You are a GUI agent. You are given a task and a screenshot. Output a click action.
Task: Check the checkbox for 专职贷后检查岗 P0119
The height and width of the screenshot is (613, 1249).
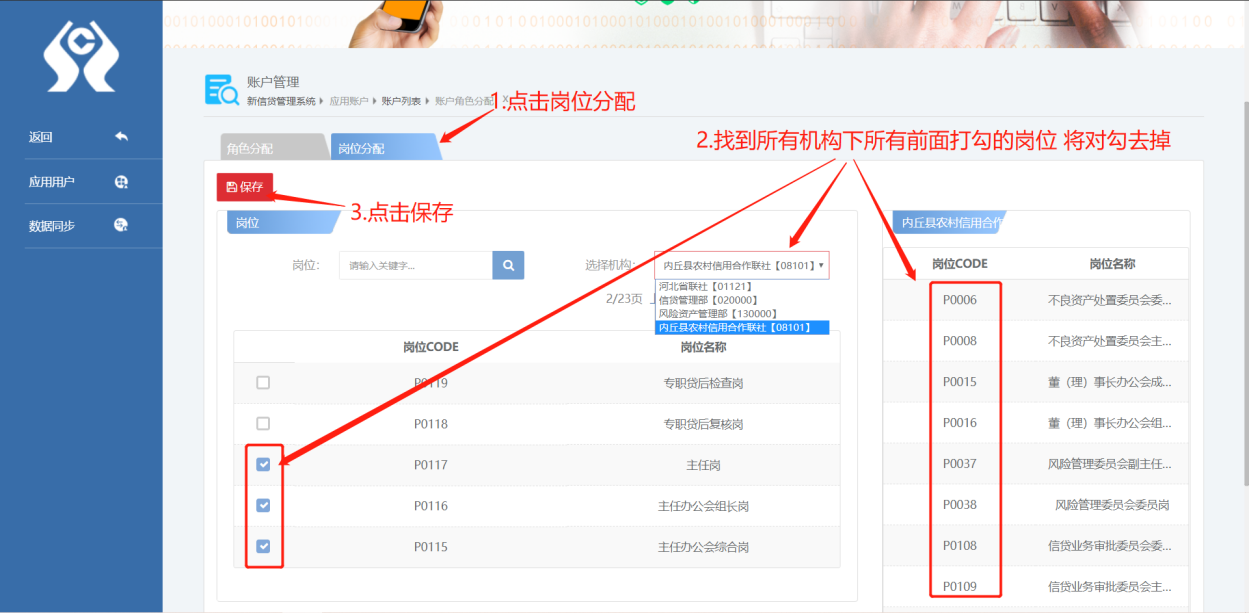[263, 382]
